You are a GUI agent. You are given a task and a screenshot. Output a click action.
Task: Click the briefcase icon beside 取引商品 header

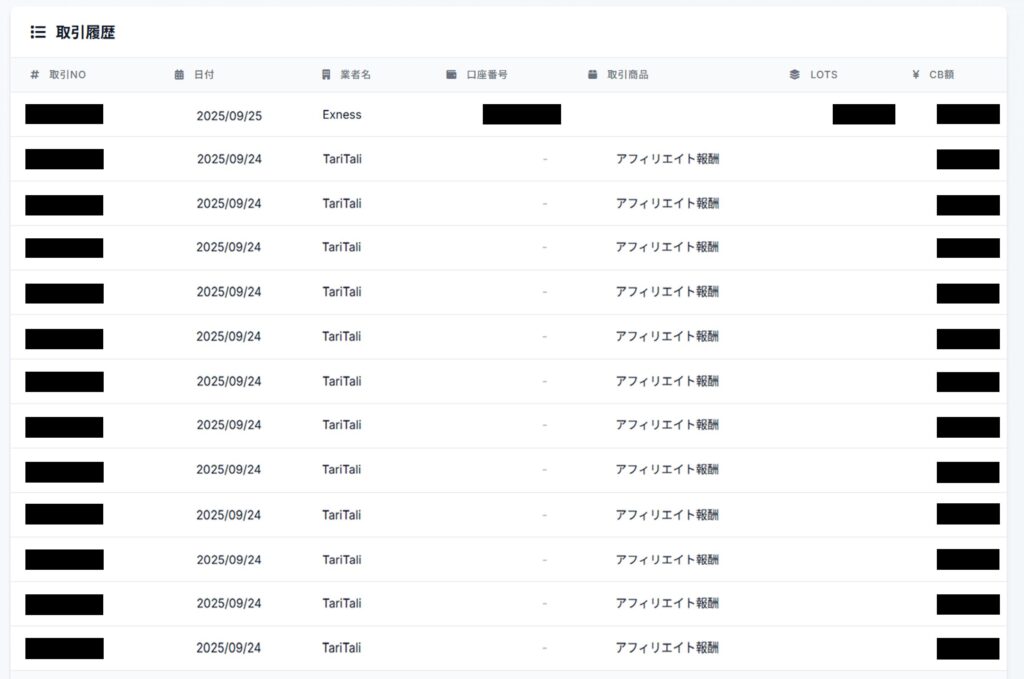tap(593, 75)
